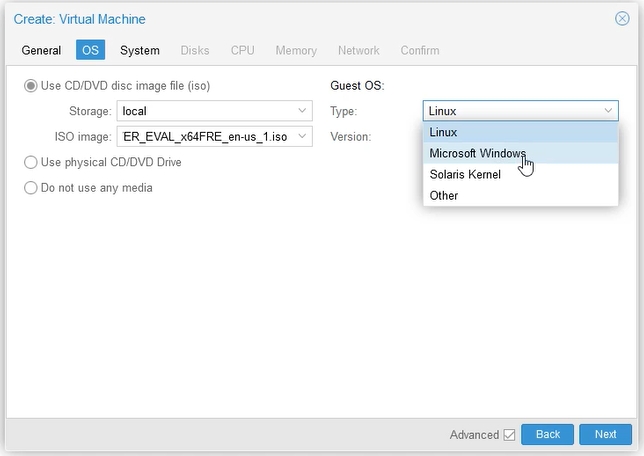Switch to the General tab
The height and width of the screenshot is (456, 644).
pyautogui.click(x=41, y=50)
